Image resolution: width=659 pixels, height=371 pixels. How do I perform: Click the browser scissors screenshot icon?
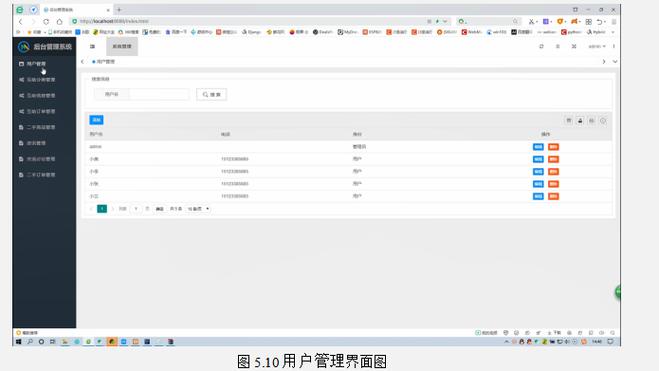click(x=532, y=21)
